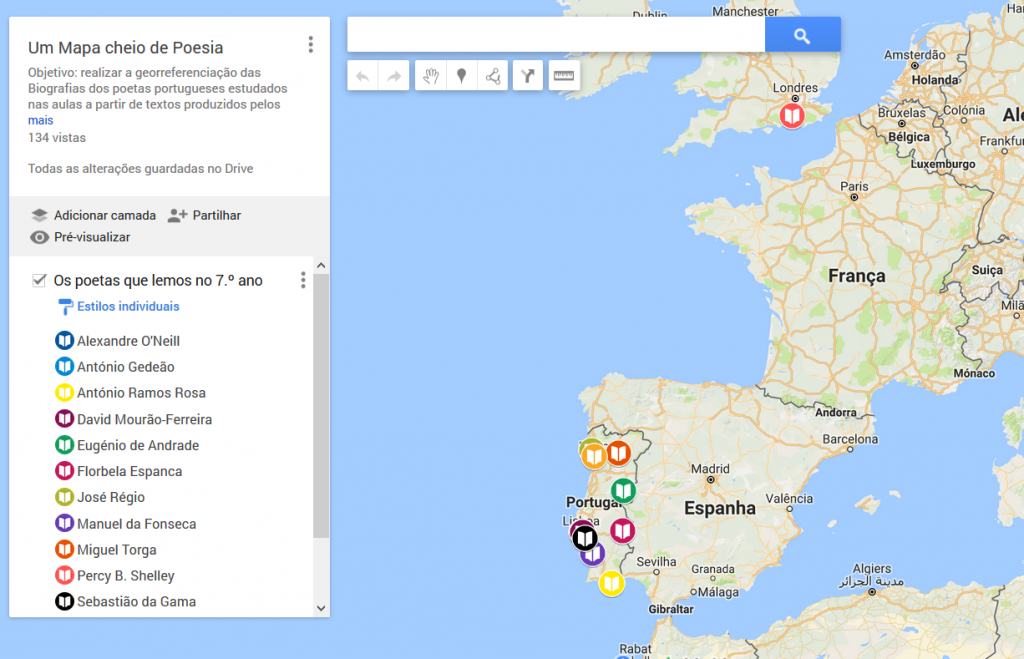The image size is (1024, 659).
Task: Select the ruler measure distance tool
Action: tap(564, 76)
